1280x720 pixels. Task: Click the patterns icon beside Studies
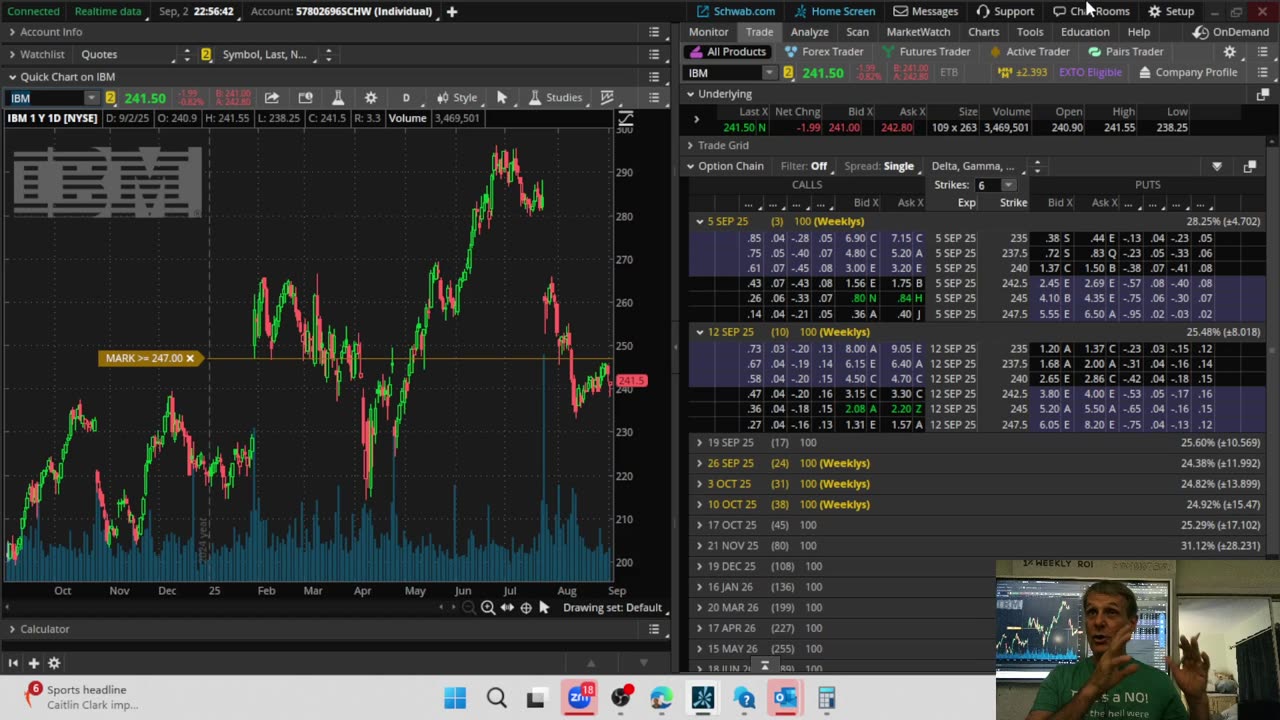coord(607,97)
